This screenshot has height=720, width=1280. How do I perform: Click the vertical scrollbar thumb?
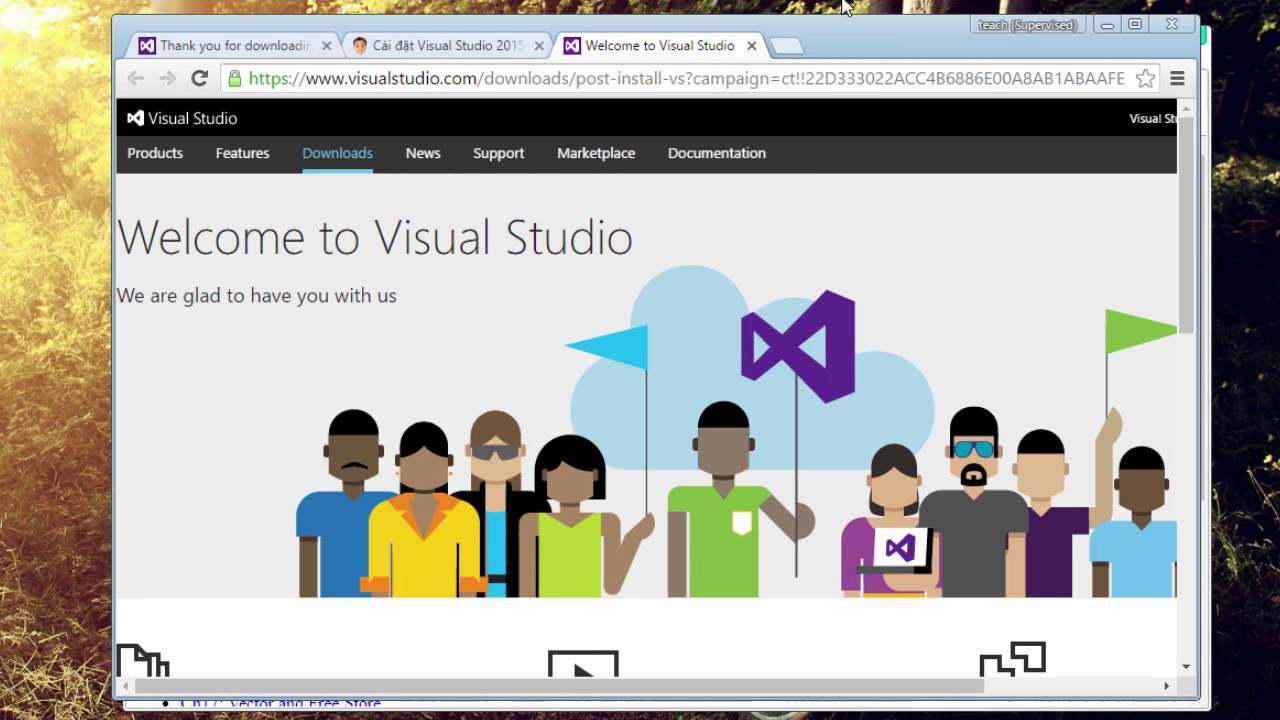click(1186, 225)
